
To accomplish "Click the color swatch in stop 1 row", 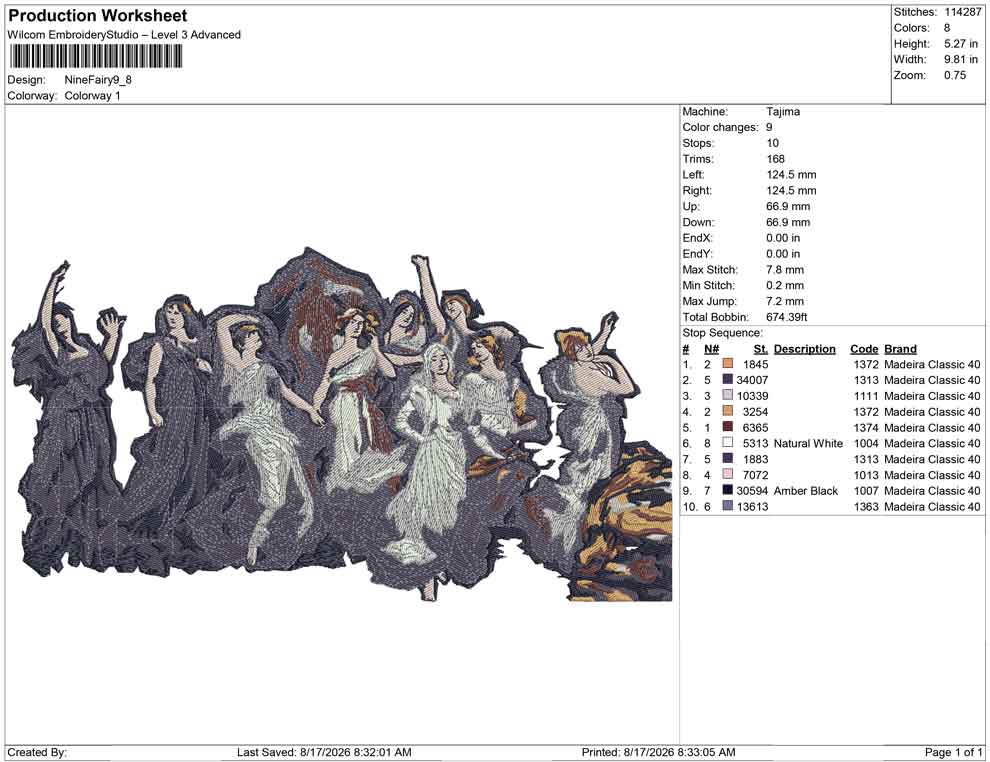I will [x=728, y=364].
